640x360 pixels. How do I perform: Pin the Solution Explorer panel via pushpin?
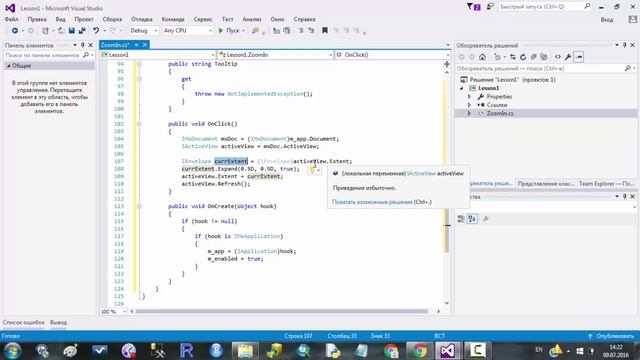[x=624, y=45]
